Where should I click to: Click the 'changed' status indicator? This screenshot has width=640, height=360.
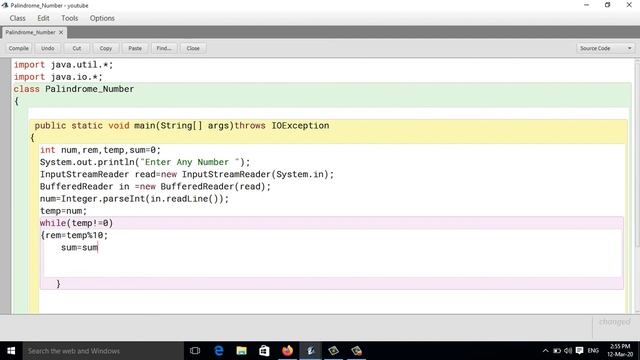pyautogui.click(x=615, y=322)
